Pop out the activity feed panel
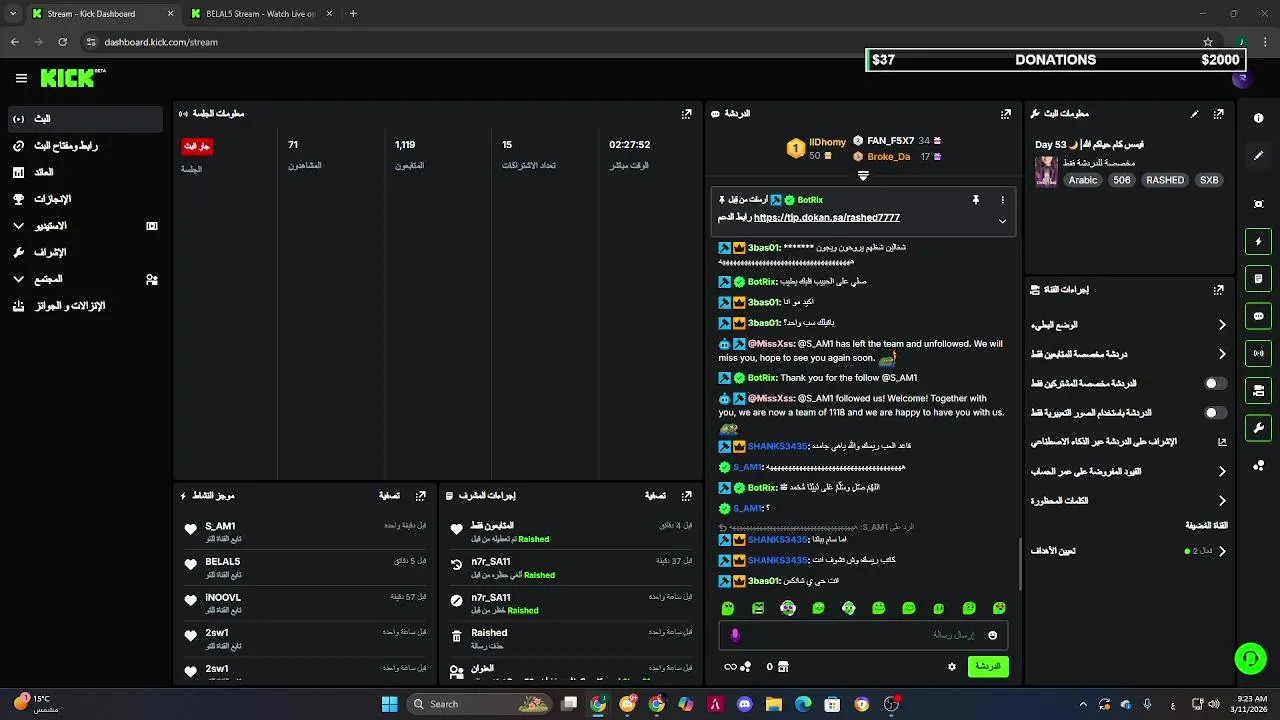Image resolution: width=1280 pixels, height=720 pixels. coord(421,496)
